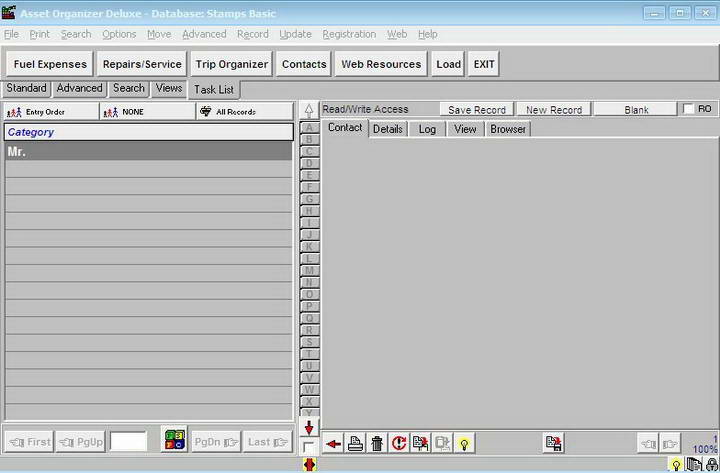Select the Contact tab
The width and height of the screenshot is (720, 473).
[x=345, y=128]
